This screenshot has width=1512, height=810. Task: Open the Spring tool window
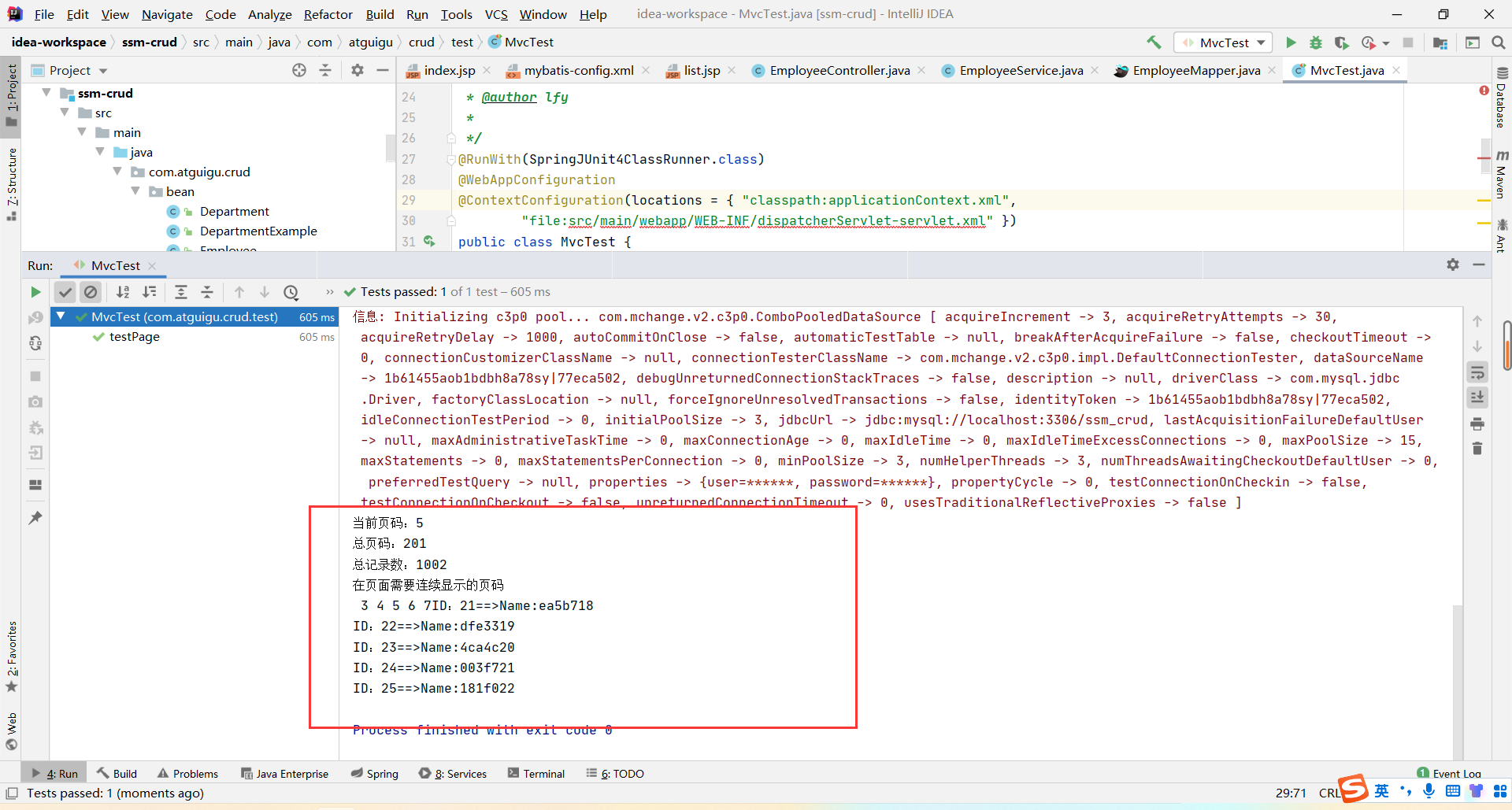[x=375, y=774]
